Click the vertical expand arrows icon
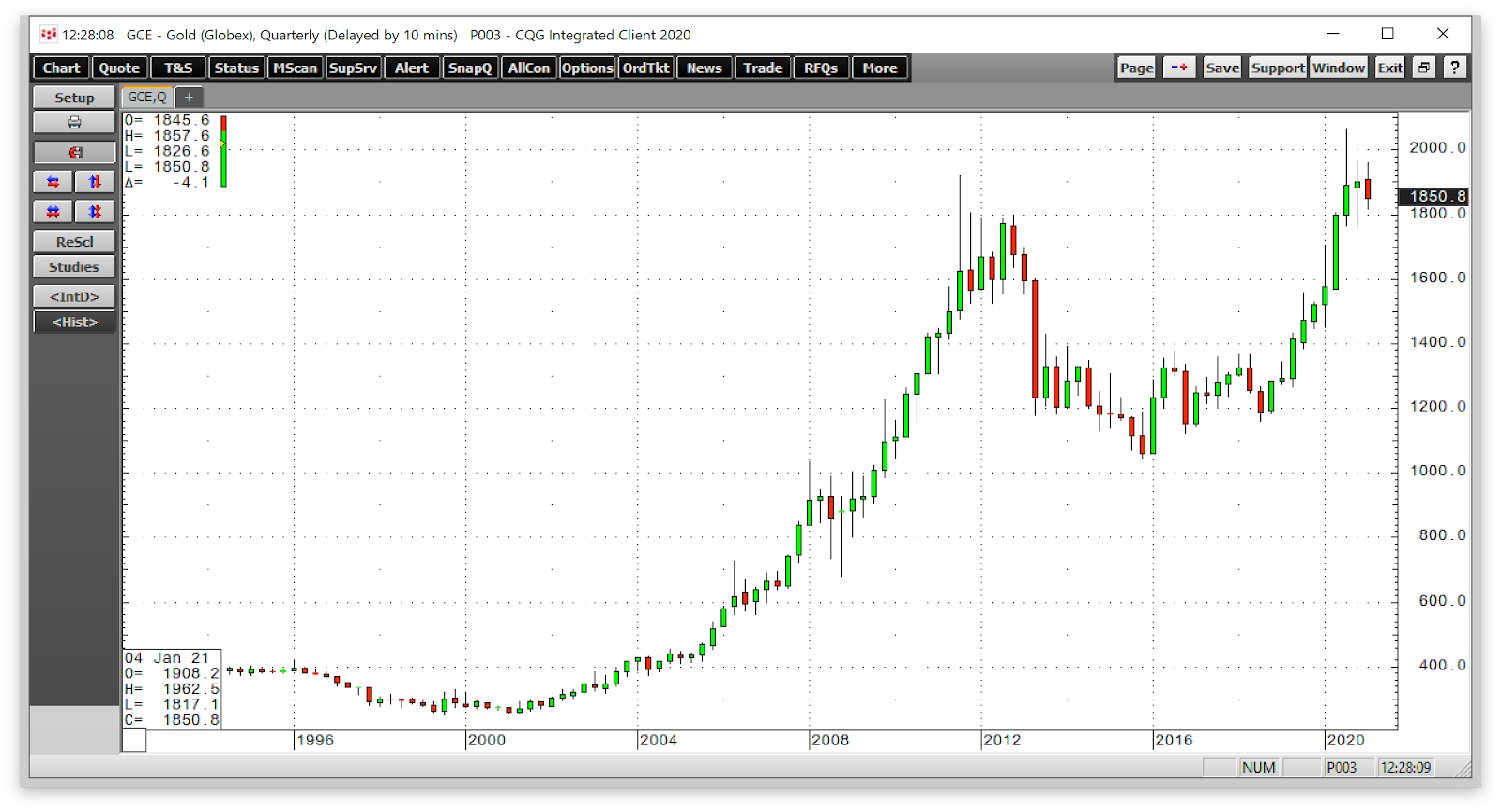 click(x=95, y=182)
